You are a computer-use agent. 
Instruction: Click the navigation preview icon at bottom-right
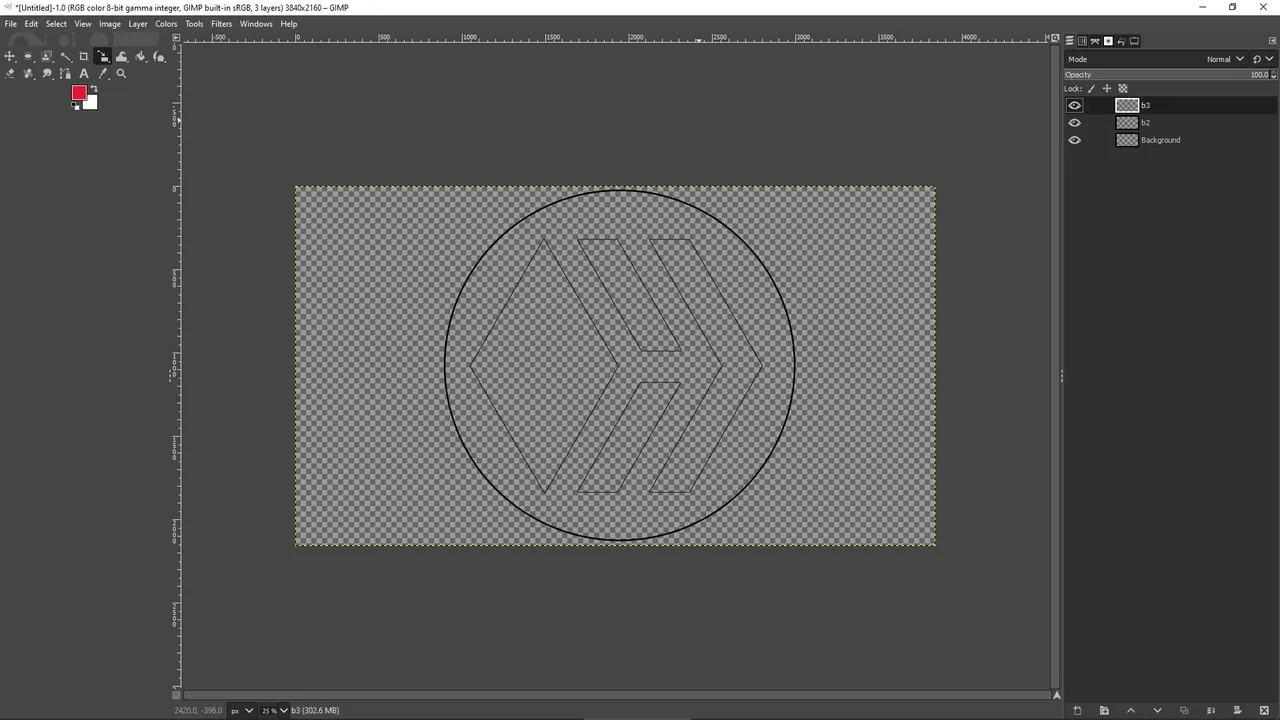1056,694
